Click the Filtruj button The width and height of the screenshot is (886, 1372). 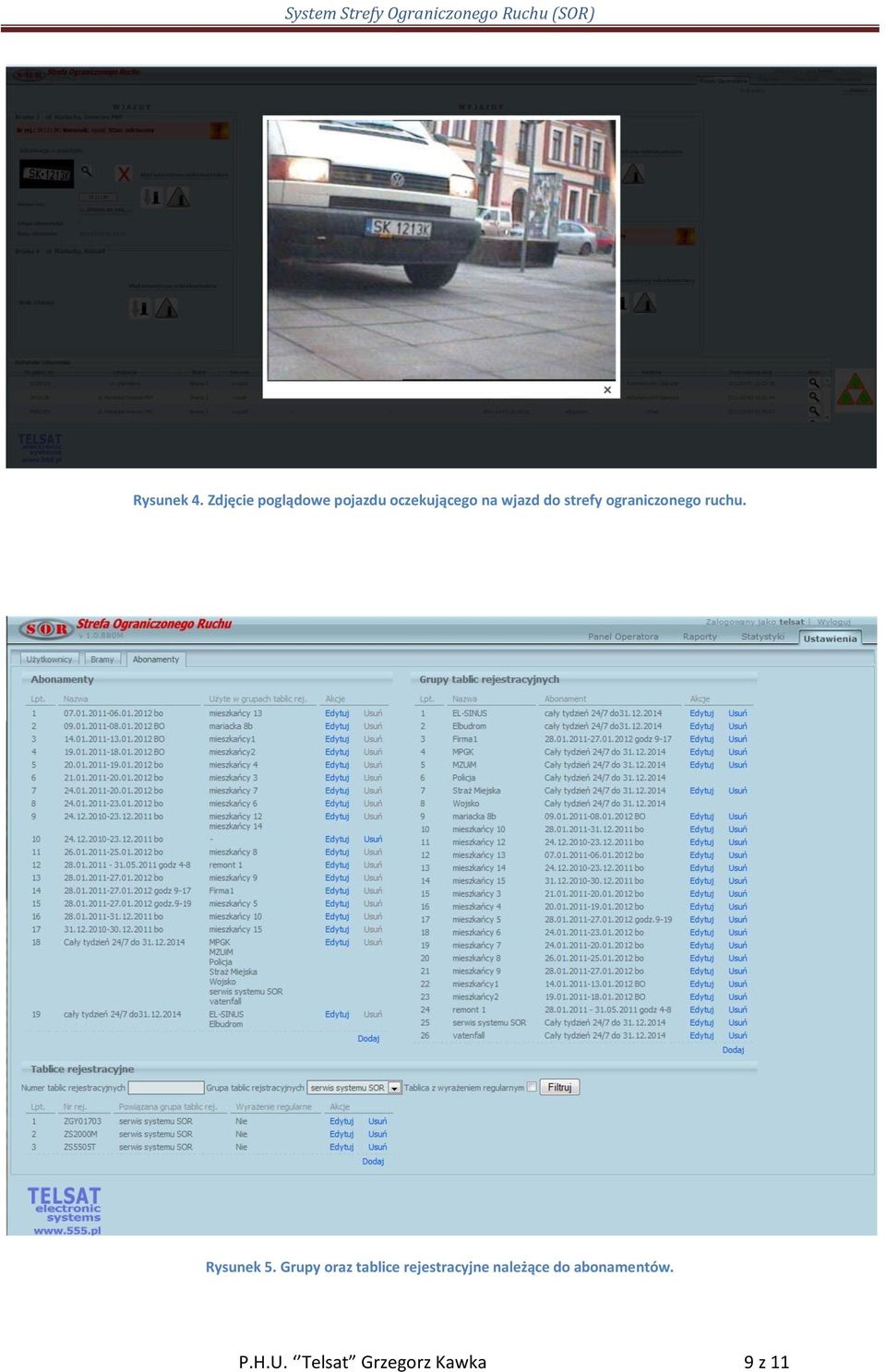tap(559, 1087)
